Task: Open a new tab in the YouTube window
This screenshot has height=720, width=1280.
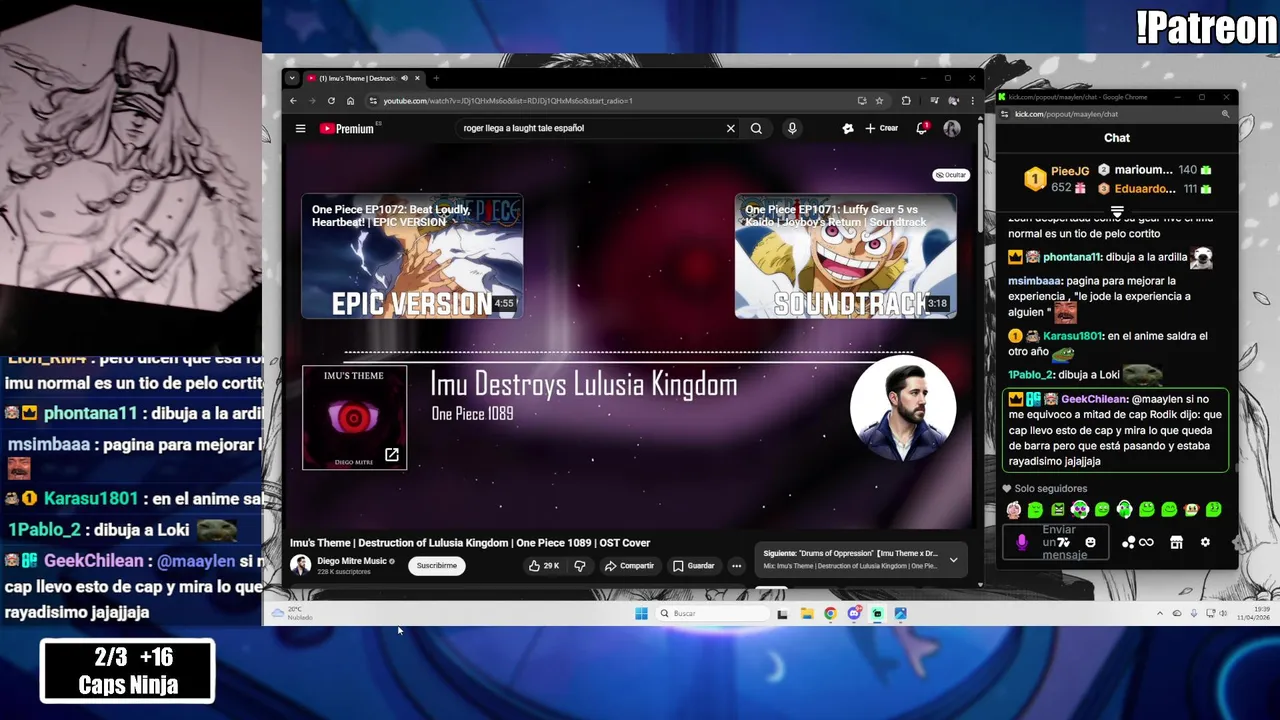Action: (436, 78)
